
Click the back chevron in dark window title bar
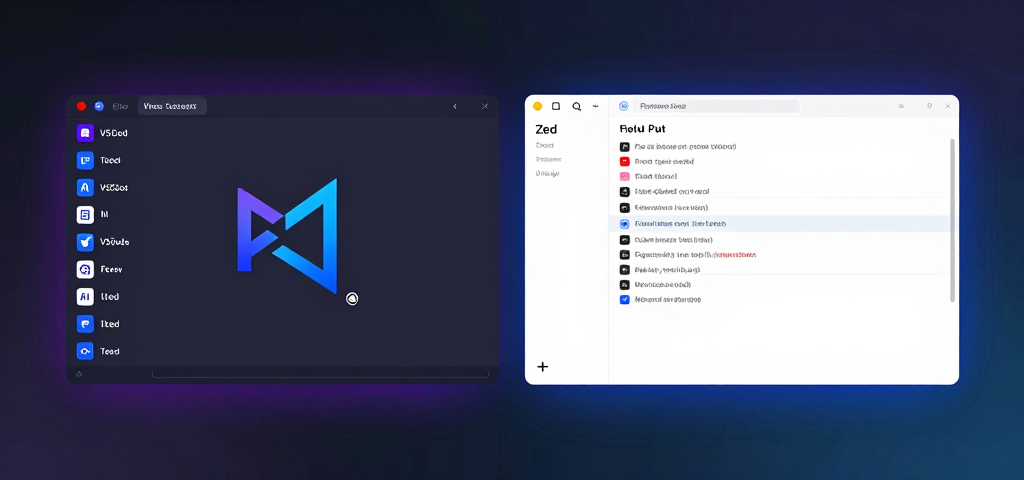point(455,106)
